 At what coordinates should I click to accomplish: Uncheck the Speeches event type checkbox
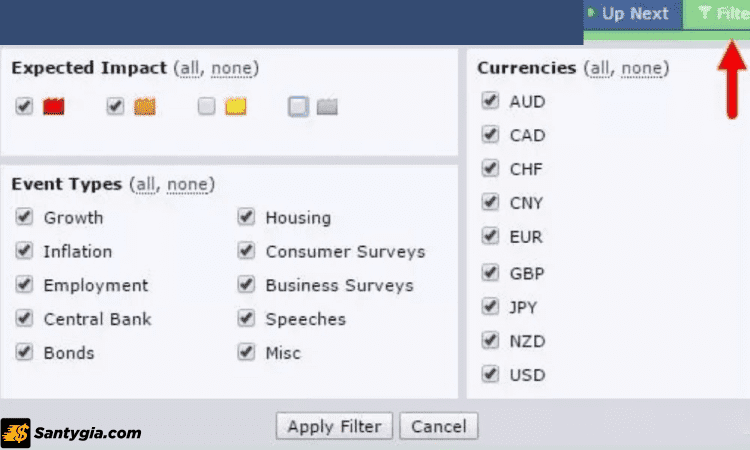246,318
